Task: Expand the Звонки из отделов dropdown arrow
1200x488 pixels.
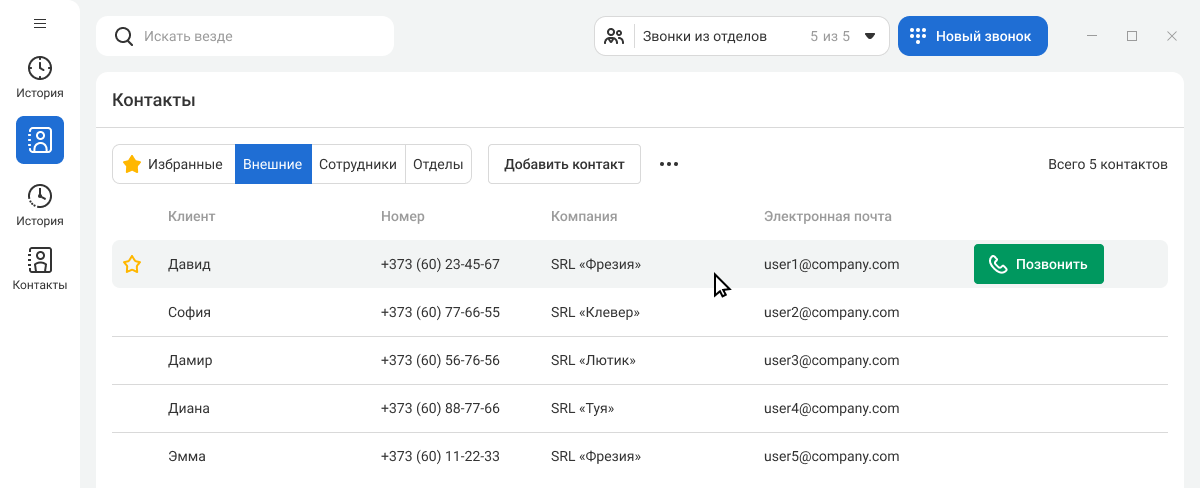Action: pyautogui.click(x=870, y=36)
